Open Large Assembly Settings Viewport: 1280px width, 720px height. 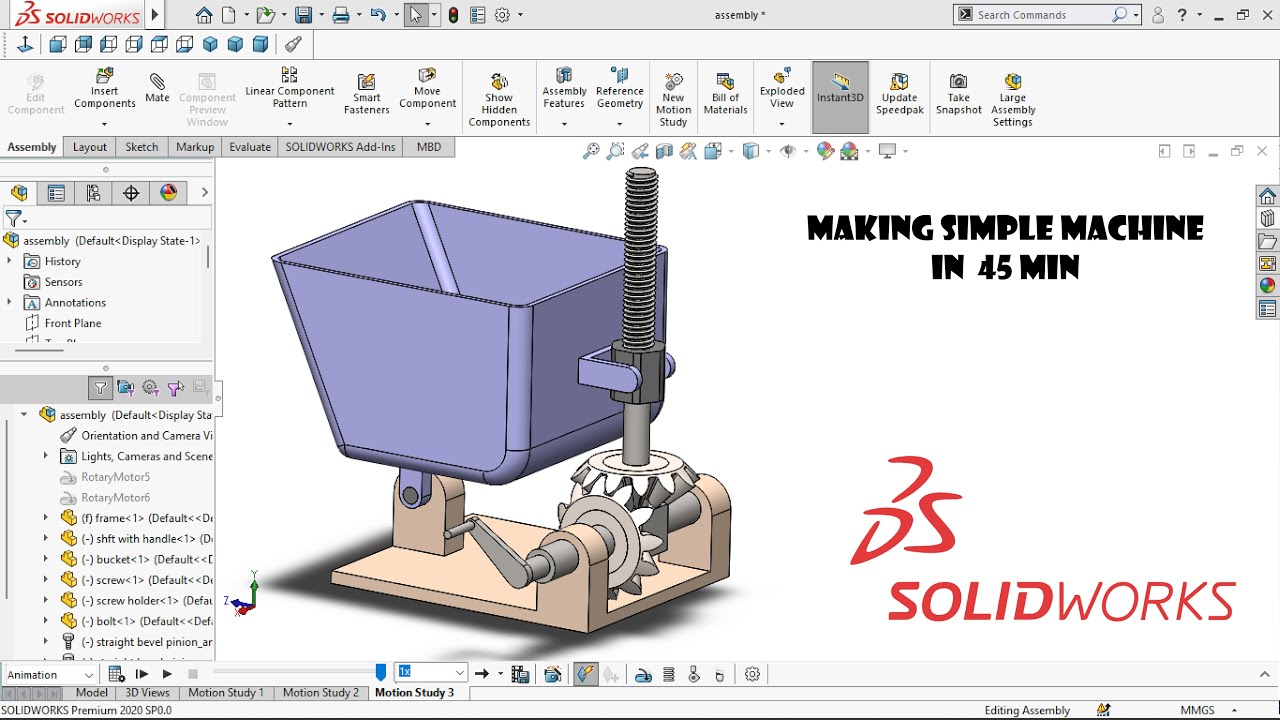coord(1013,99)
